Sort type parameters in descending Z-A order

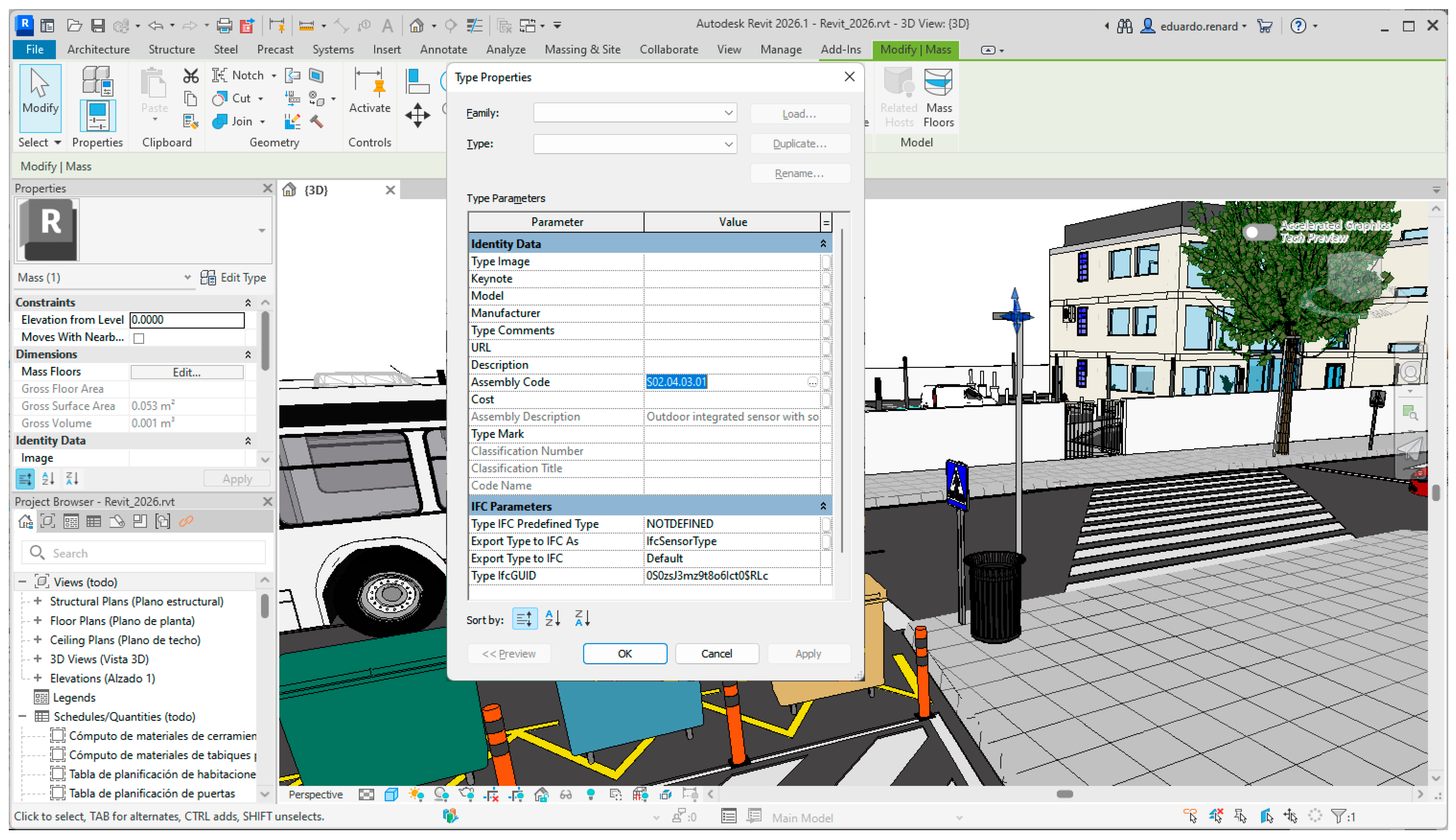tap(582, 618)
